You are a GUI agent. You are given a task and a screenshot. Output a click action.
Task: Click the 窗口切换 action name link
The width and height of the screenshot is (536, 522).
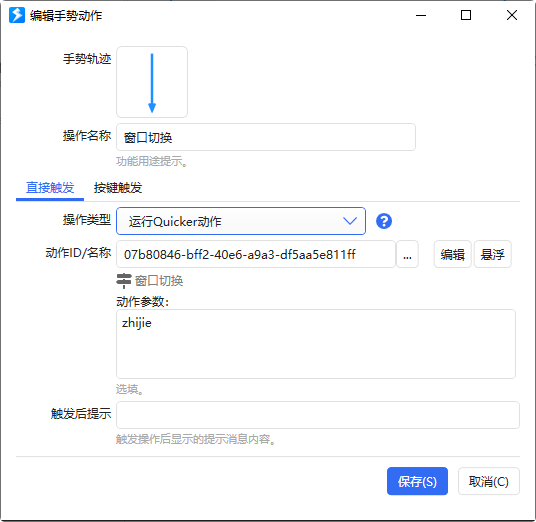[x=159, y=281]
